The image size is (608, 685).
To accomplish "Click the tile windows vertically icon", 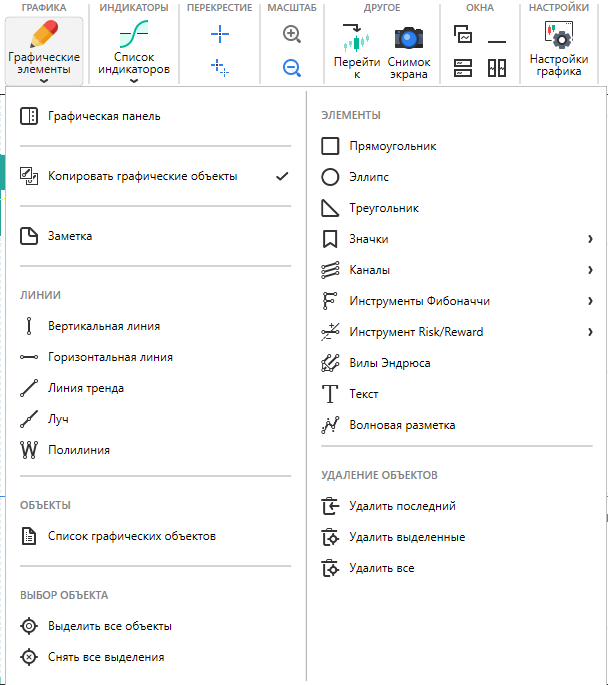I will (x=497, y=68).
